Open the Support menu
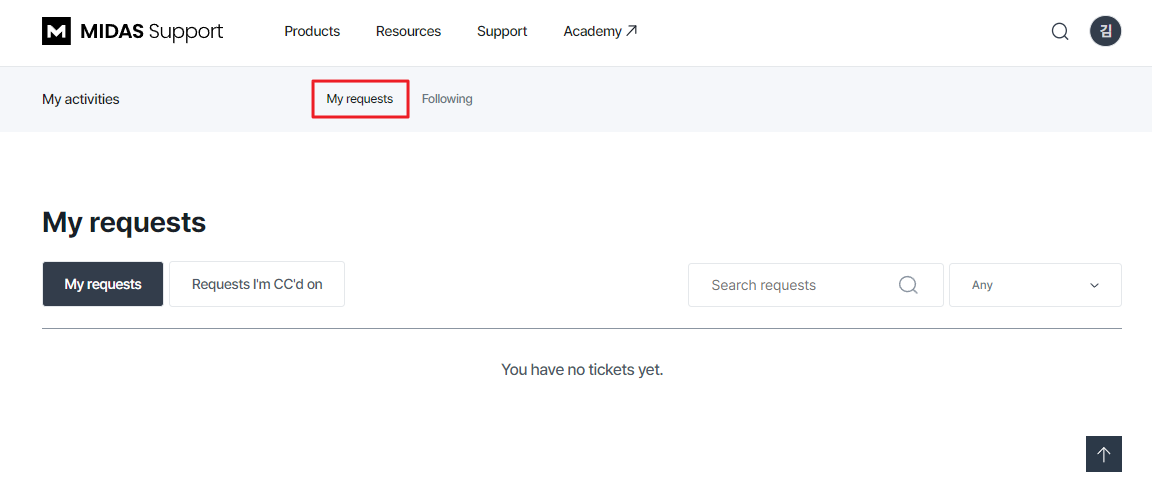This screenshot has width=1152, height=484. pos(502,32)
